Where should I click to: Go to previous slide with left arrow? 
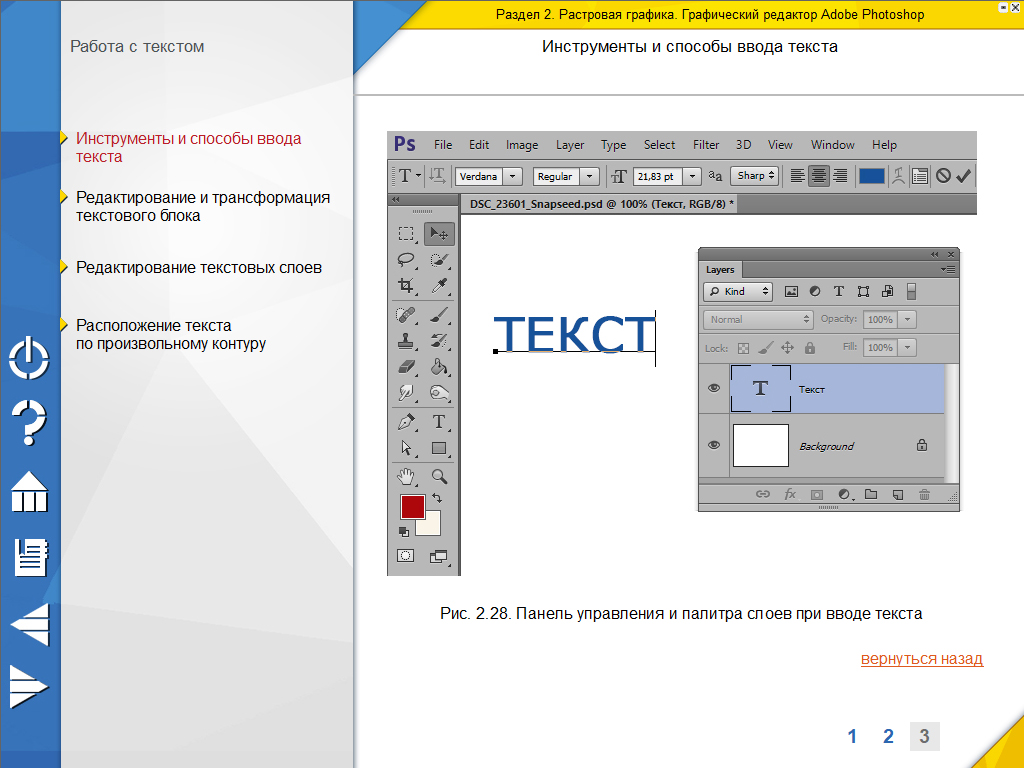pos(30,624)
